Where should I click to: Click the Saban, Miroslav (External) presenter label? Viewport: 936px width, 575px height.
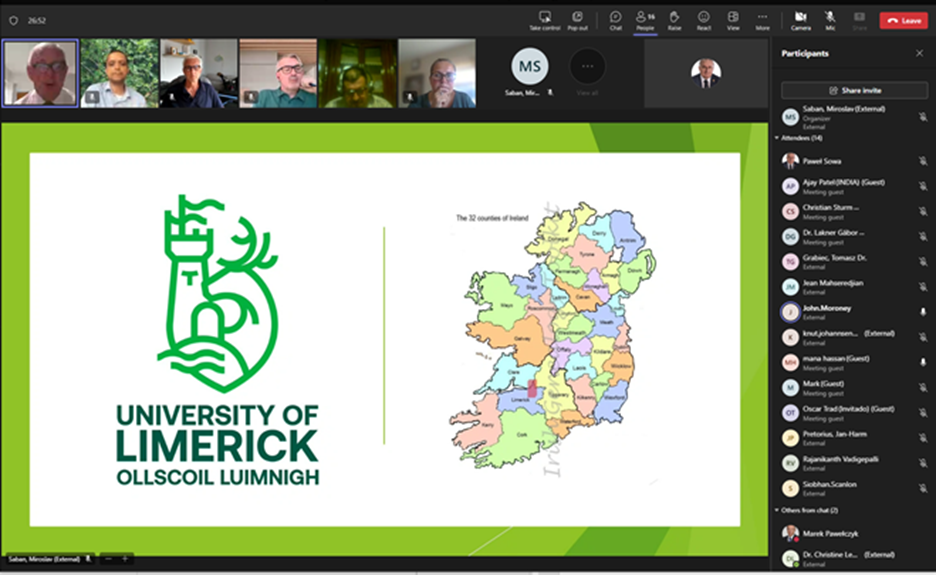[49, 559]
